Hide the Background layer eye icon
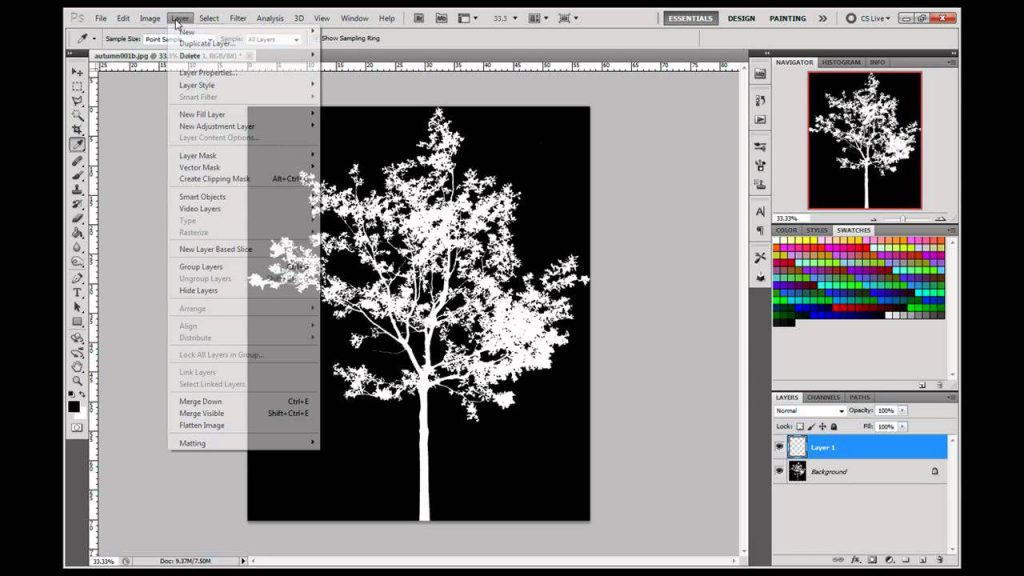Image resolution: width=1024 pixels, height=576 pixels. click(779, 471)
